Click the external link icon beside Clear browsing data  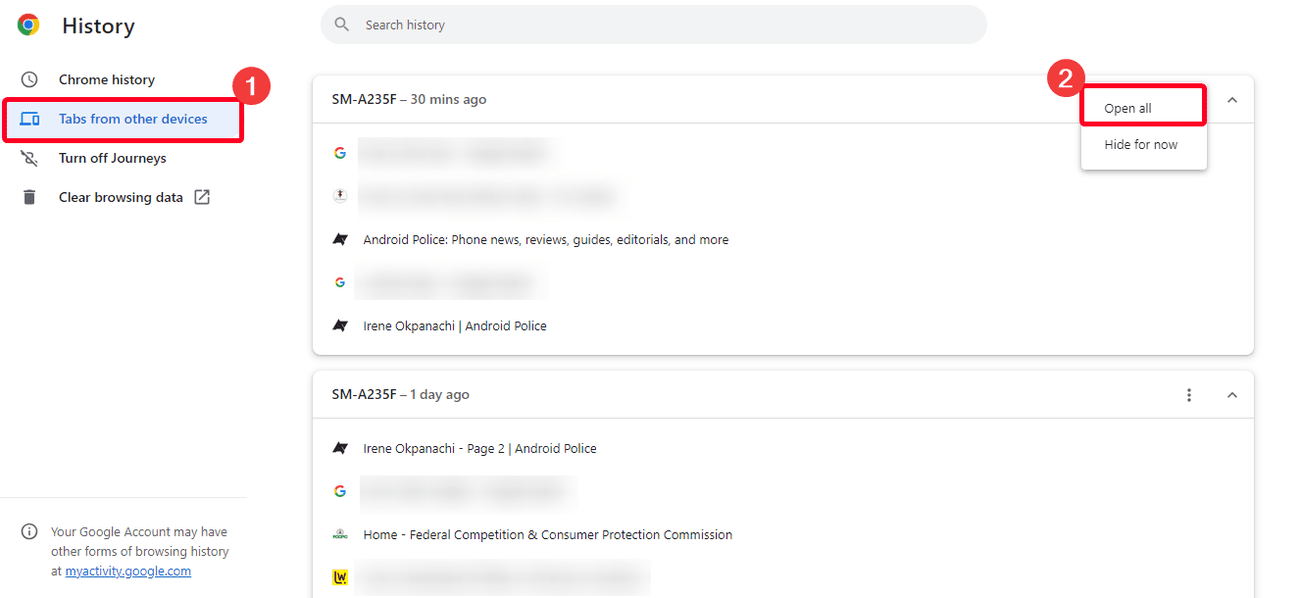point(202,197)
